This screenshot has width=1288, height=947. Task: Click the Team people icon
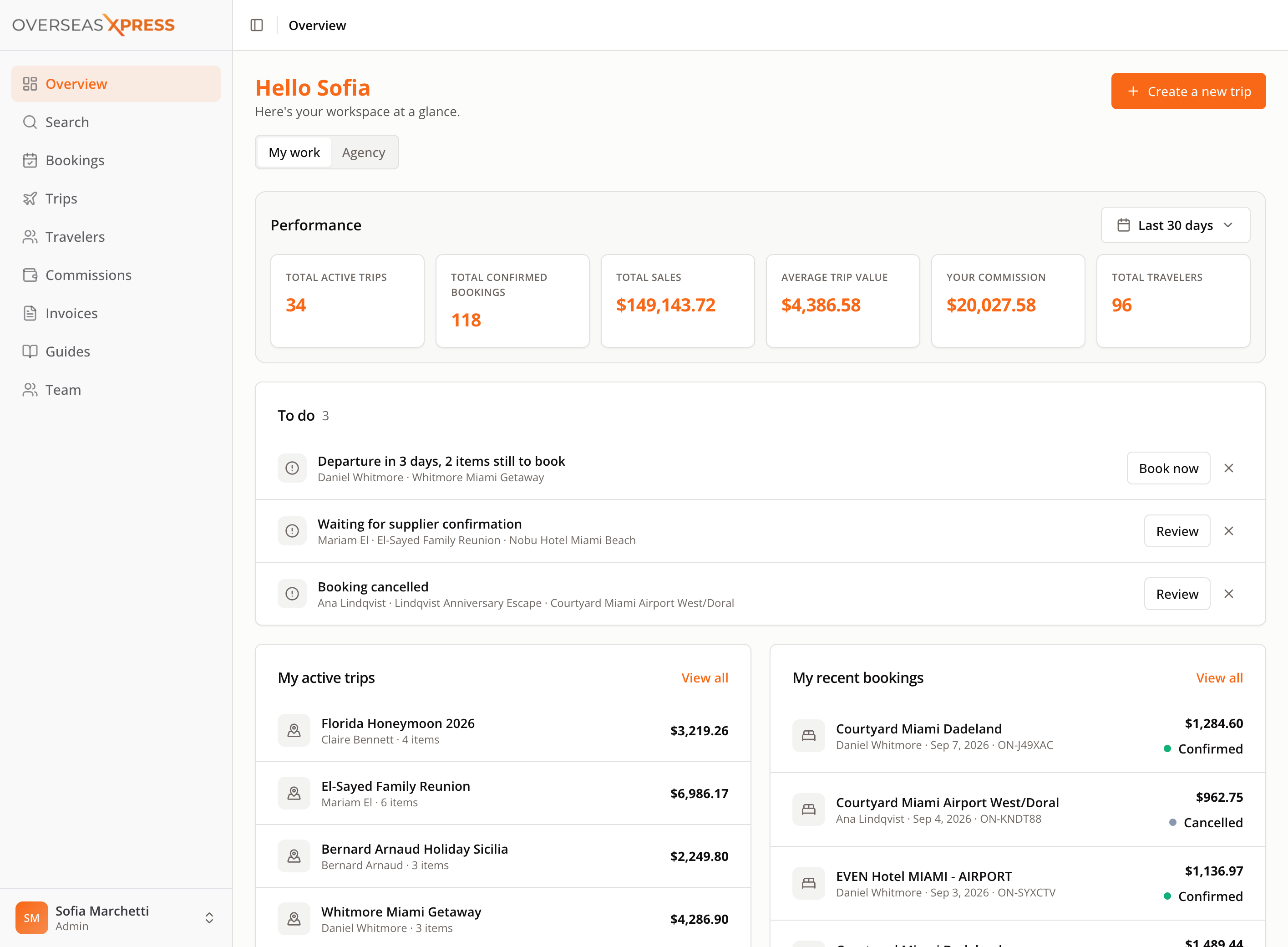pyautogui.click(x=30, y=390)
